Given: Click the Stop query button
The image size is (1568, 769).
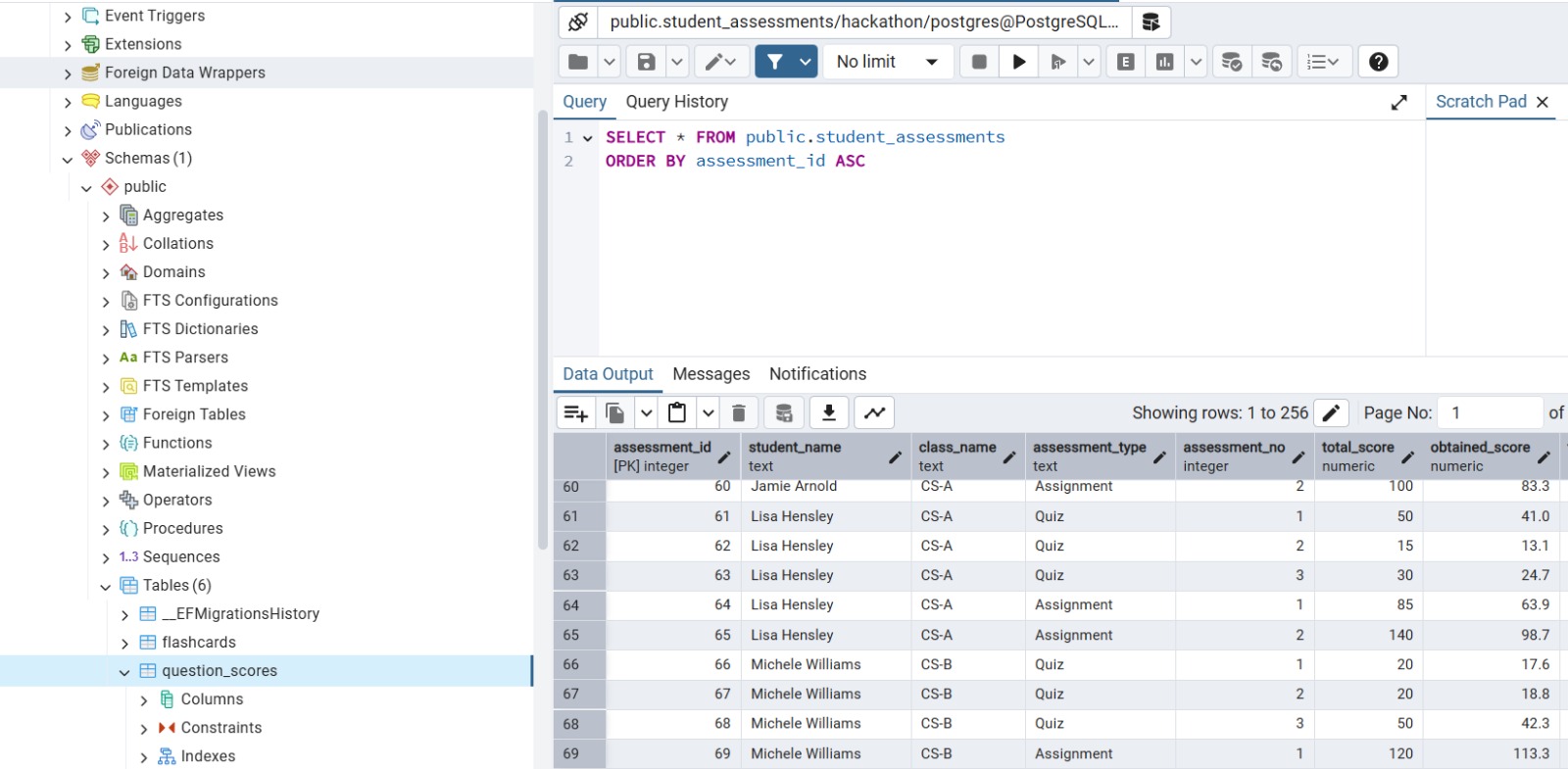Looking at the screenshot, I should tap(978, 62).
